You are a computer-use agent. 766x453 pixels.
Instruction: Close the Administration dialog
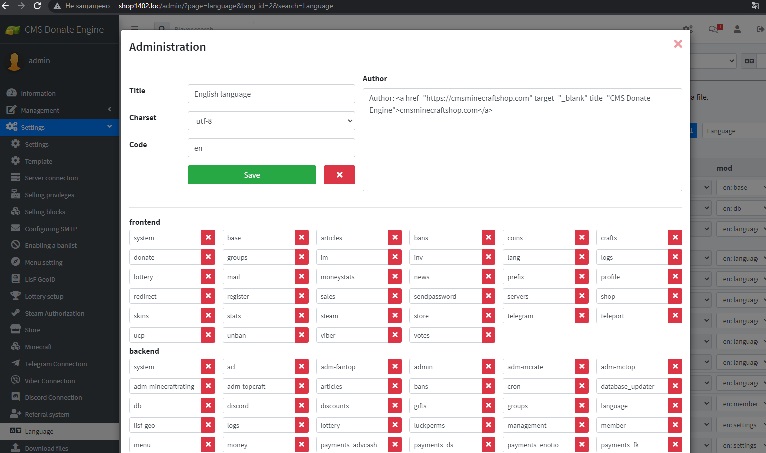(x=678, y=44)
